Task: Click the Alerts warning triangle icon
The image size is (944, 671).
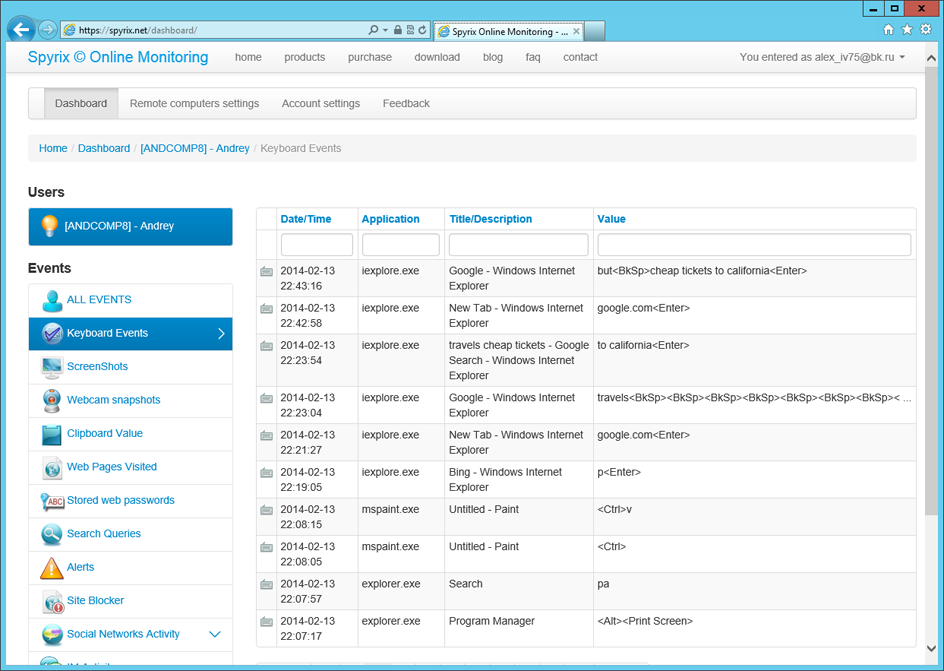Action: point(52,568)
